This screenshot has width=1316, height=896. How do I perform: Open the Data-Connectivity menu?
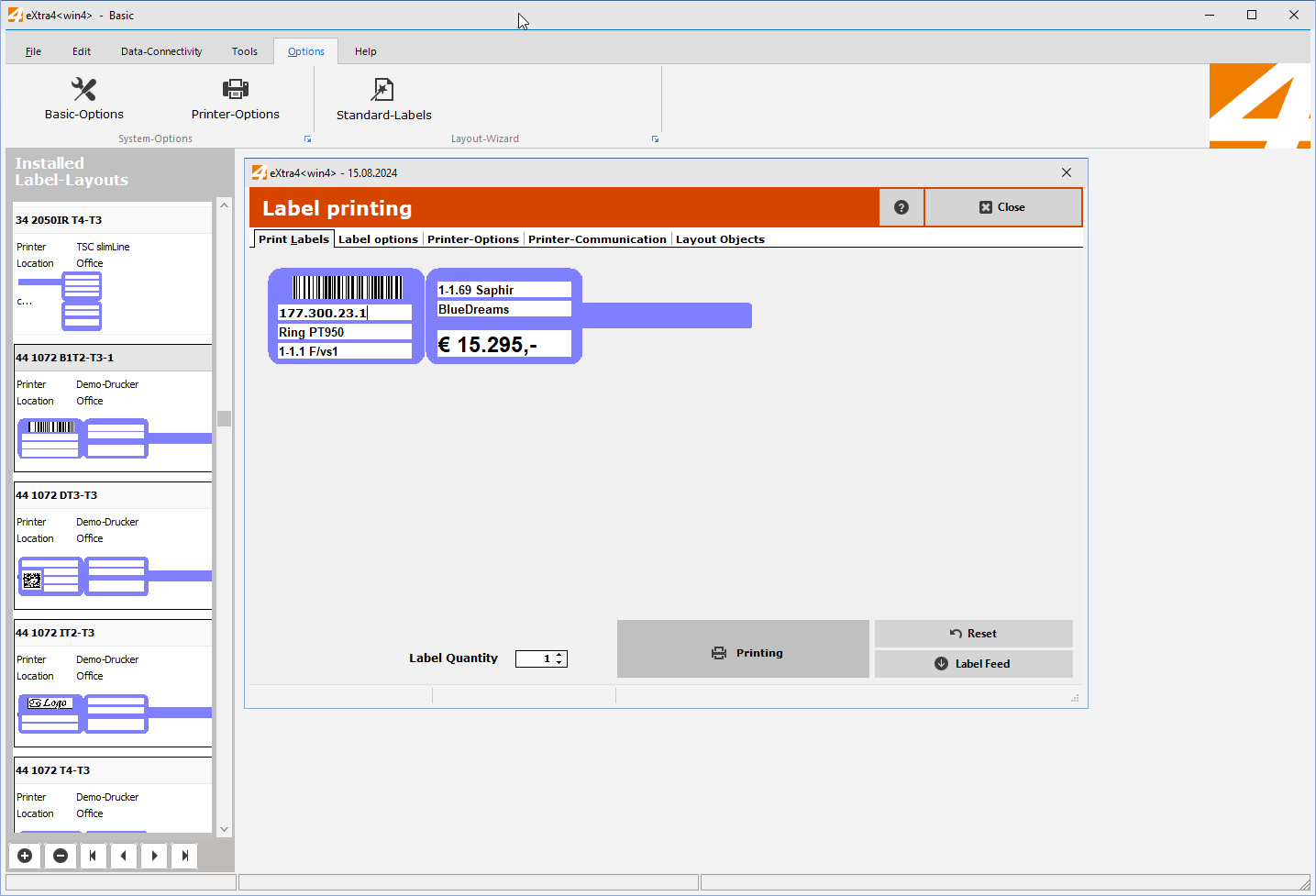[161, 51]
